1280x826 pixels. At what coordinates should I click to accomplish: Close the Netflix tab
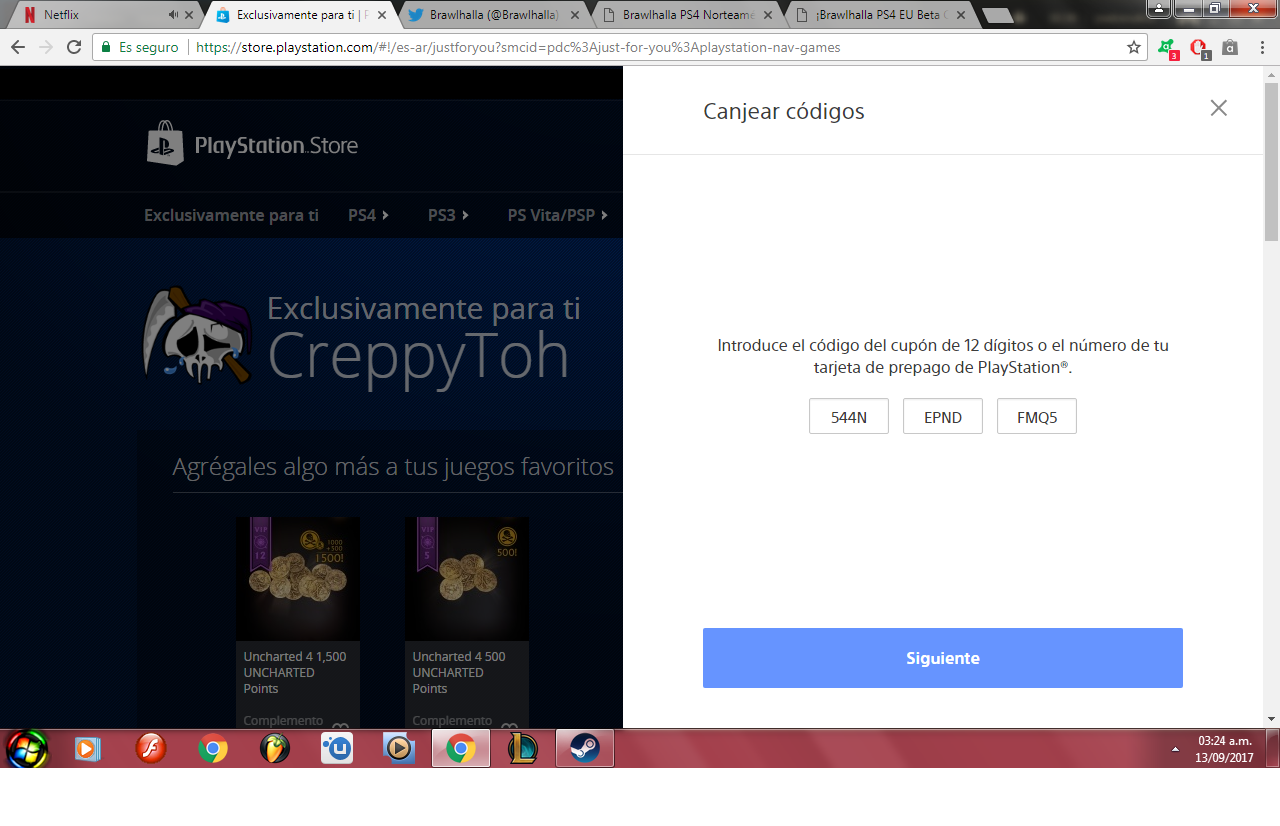click(189, 15)
